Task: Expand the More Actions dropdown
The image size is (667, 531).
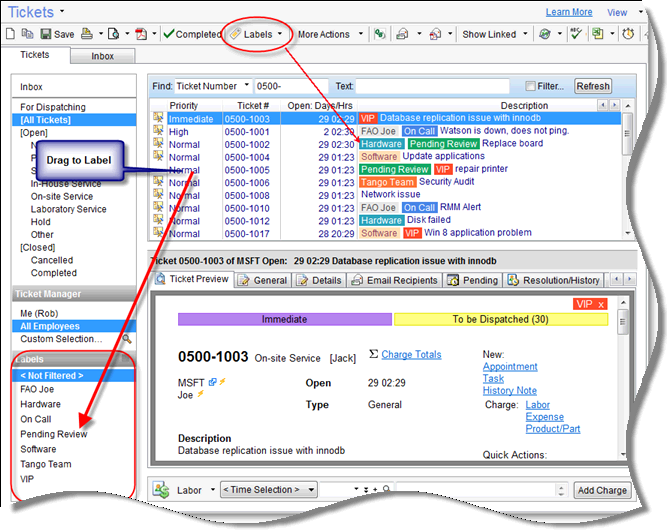Action: [329, 34]
